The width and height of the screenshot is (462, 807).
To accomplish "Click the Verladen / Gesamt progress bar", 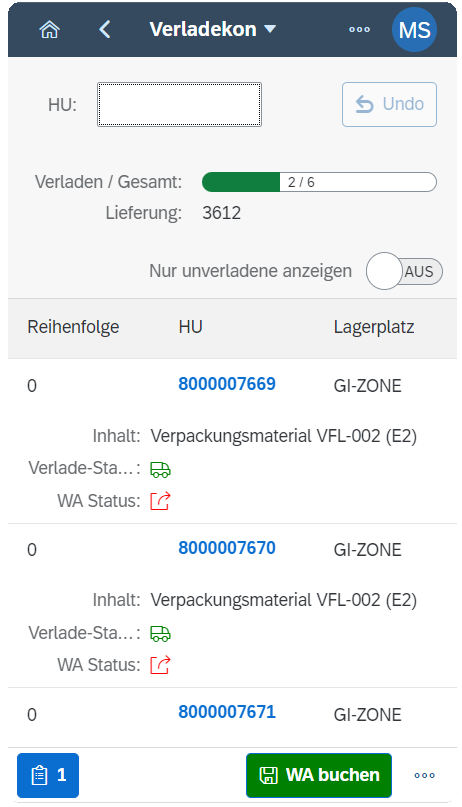I will click(319, 182).
